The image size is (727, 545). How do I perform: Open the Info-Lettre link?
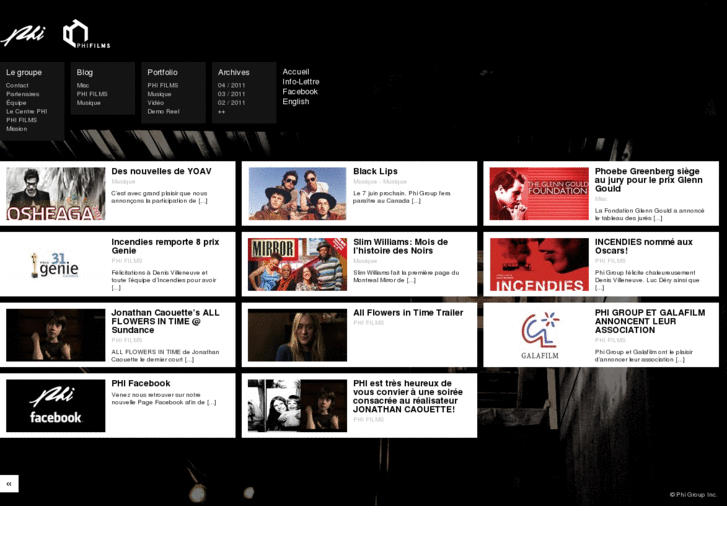tap(301, 82)
